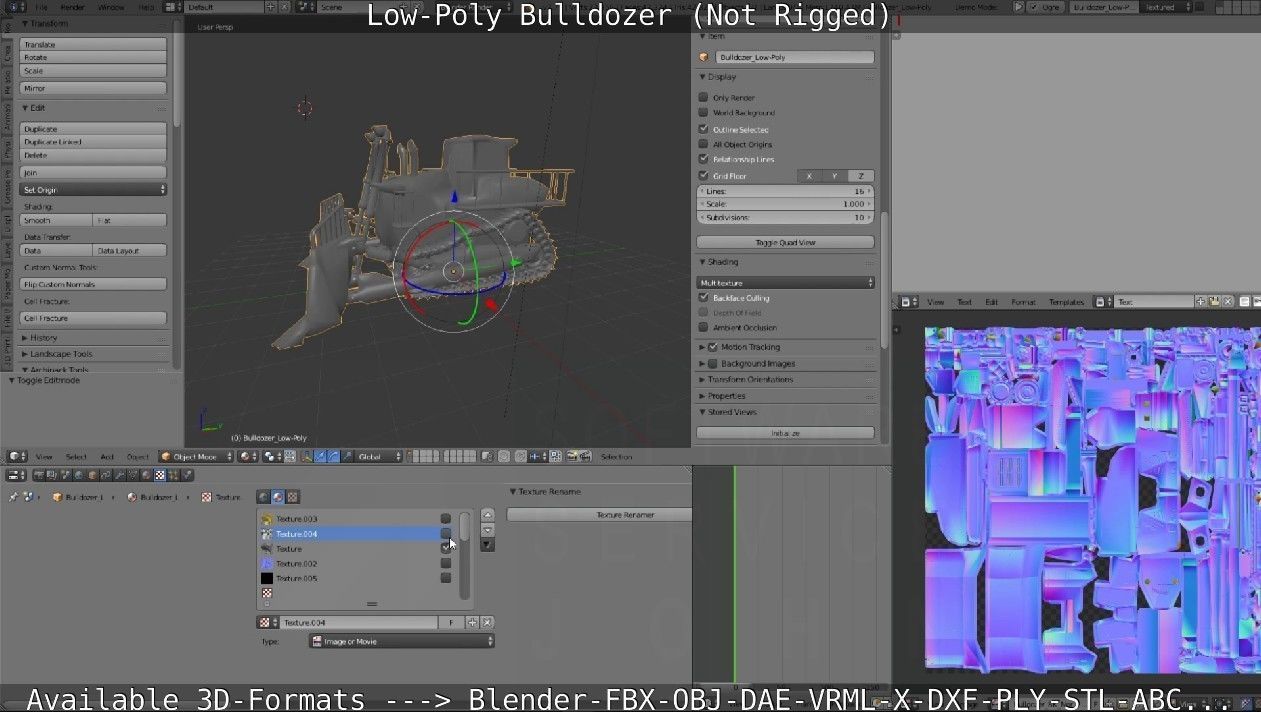The width and height of the screenshot is (1261, 712).
Task: Enable World Background checkbox
Action: tap(704, 113)
